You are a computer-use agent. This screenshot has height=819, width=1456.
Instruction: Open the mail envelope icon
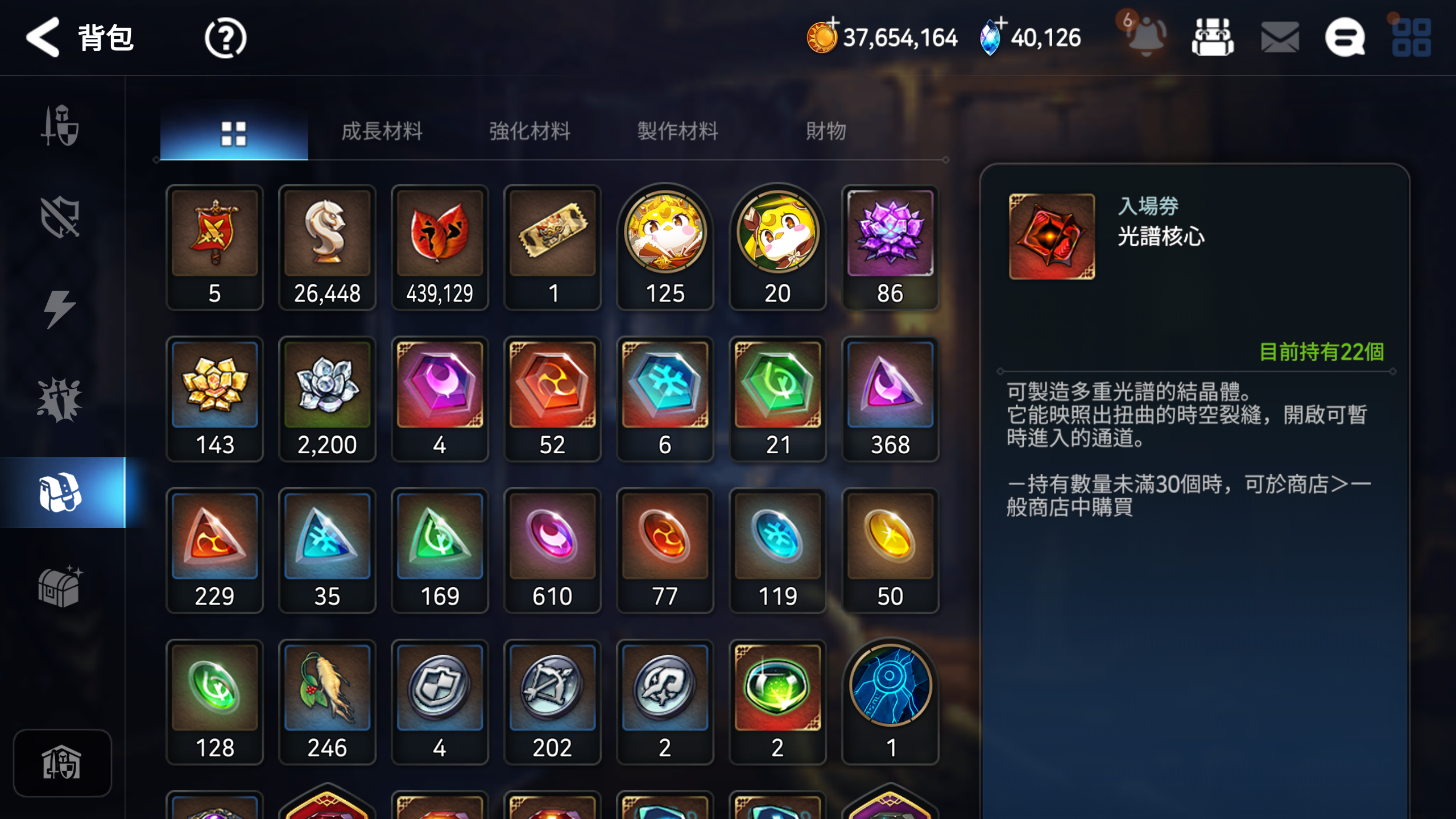click(1280, 38)
